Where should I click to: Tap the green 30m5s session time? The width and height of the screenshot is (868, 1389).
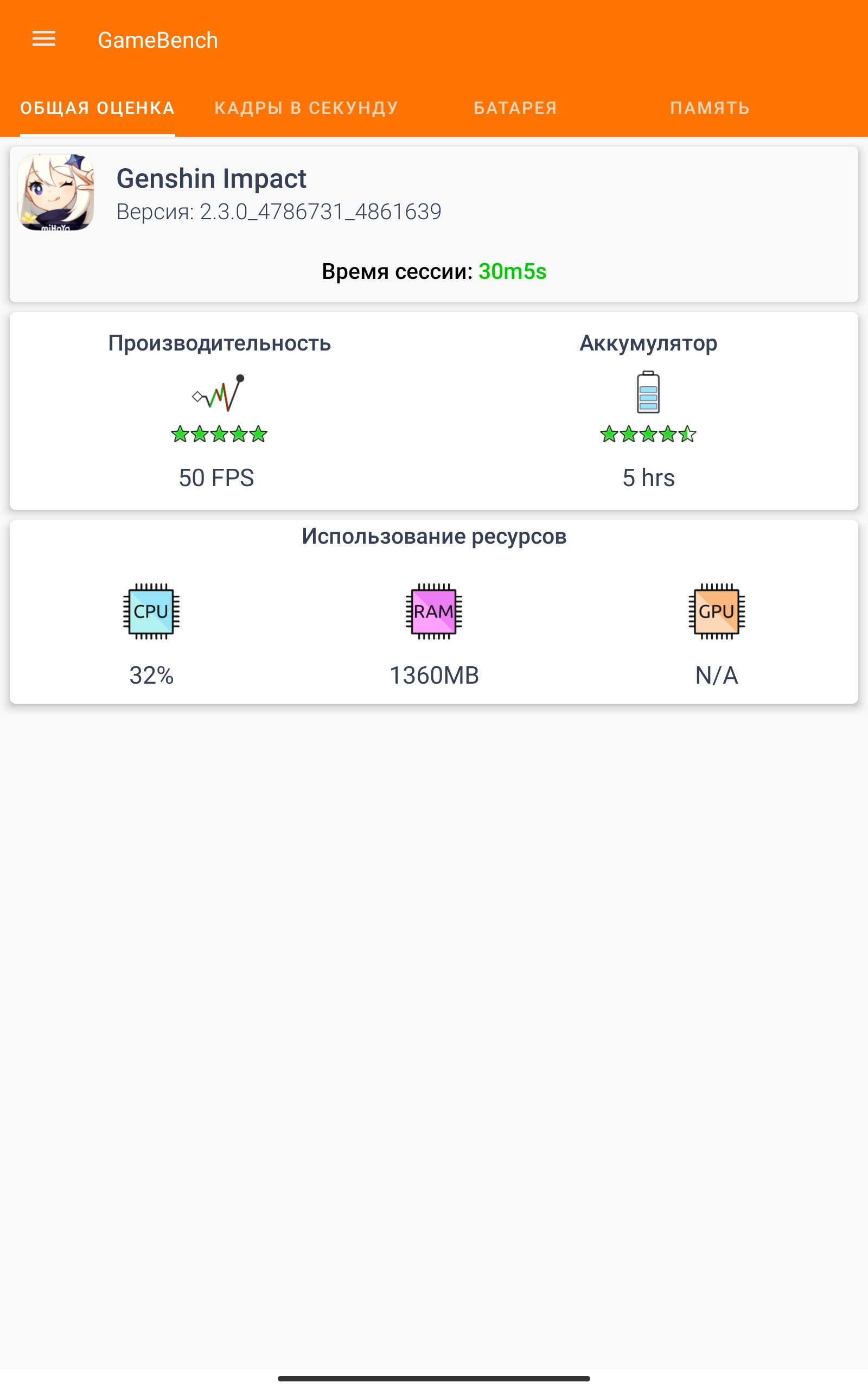click(512, 271)
